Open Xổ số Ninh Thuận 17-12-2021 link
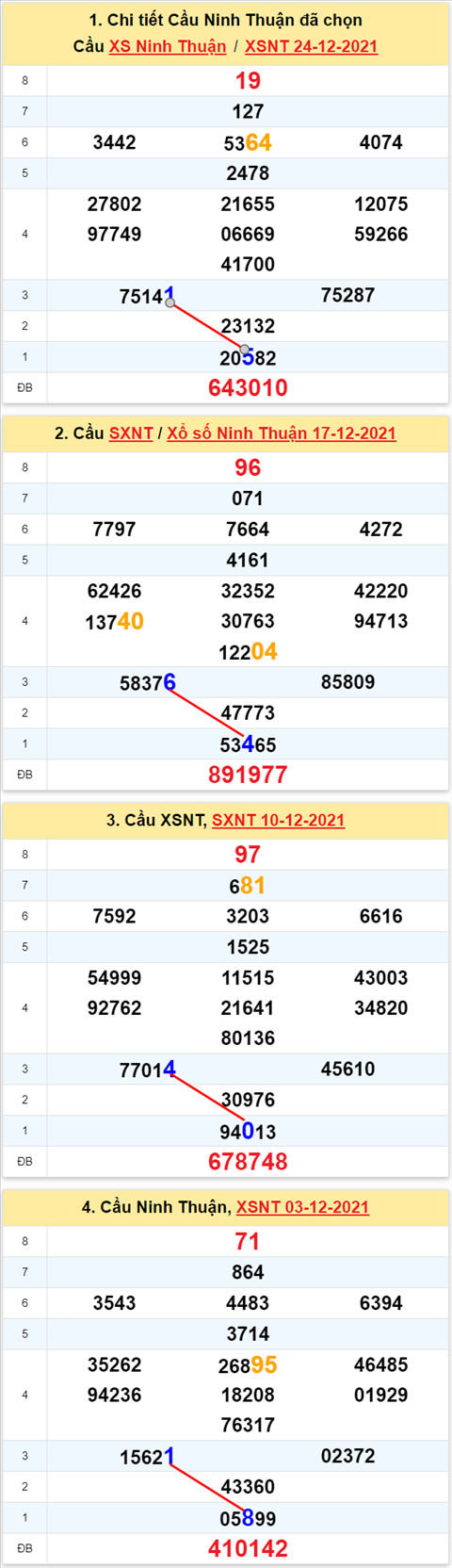Image resolution: width=452 pixels, height=1568 pixels. coord(282,433)
